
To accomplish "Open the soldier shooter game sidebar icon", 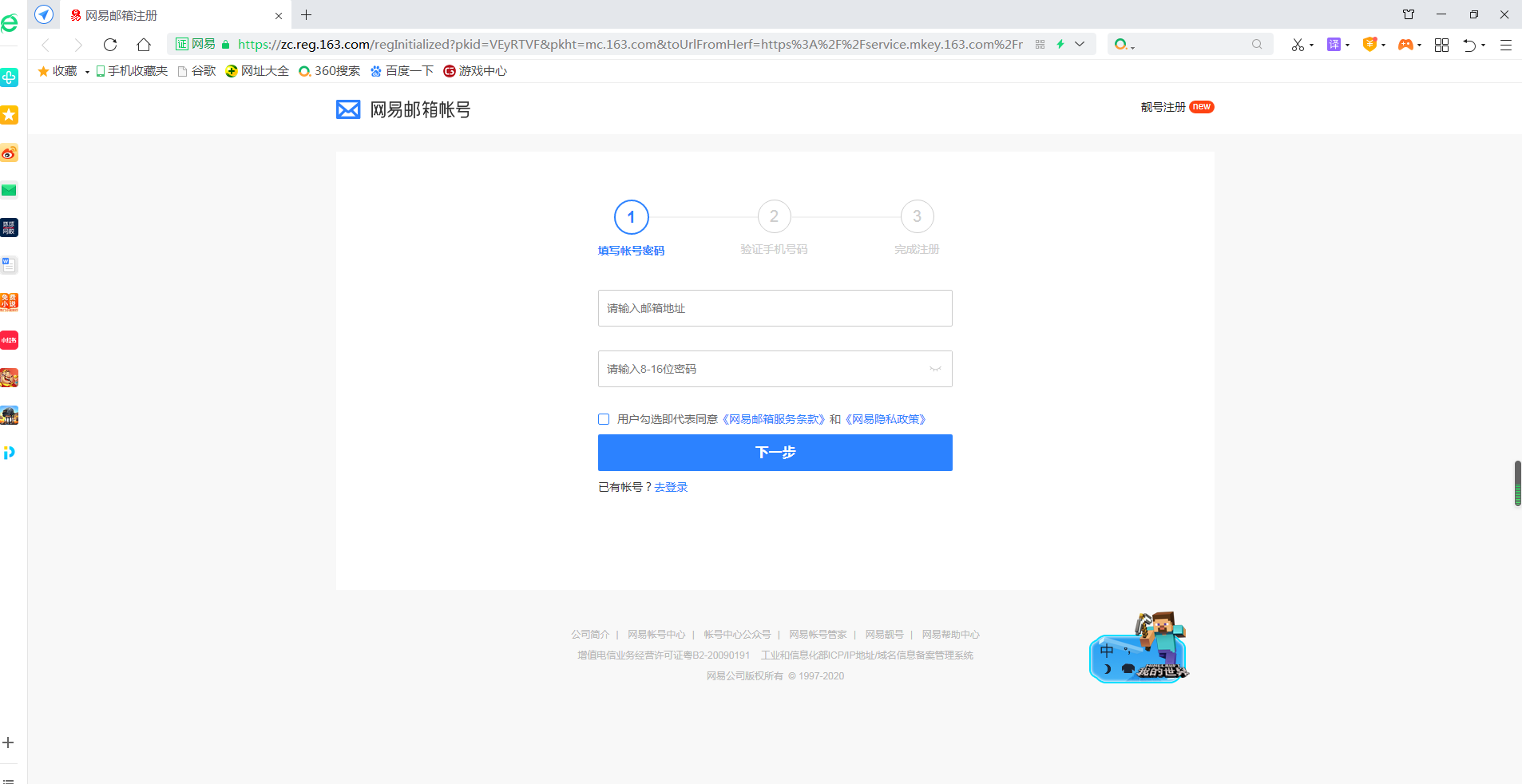I will (9, 415).
